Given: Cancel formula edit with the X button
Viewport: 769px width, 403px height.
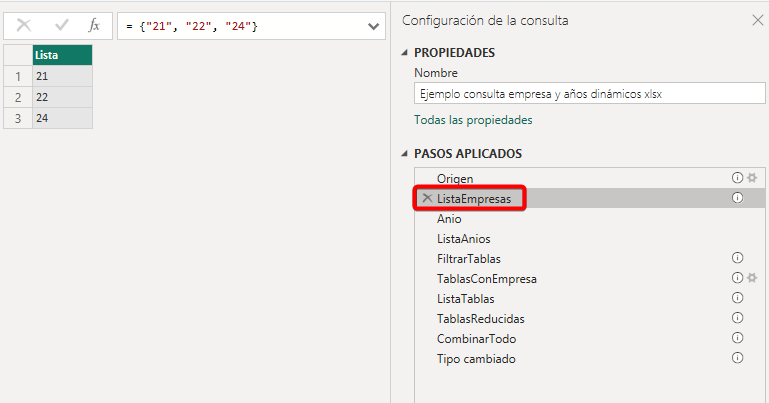Looking at the screenshot, I should coord(25,25).
